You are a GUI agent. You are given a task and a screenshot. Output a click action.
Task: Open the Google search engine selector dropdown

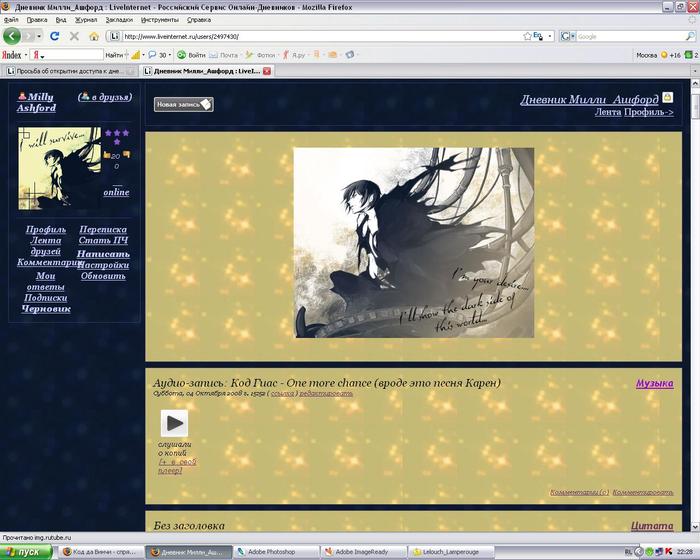(x=568, y=36)
